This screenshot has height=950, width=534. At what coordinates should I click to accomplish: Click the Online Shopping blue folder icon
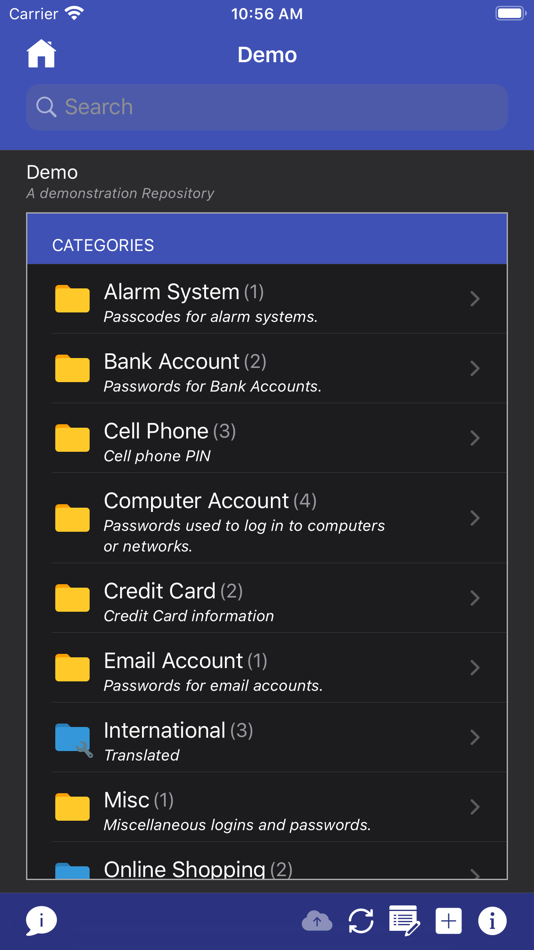coord(72,871)
